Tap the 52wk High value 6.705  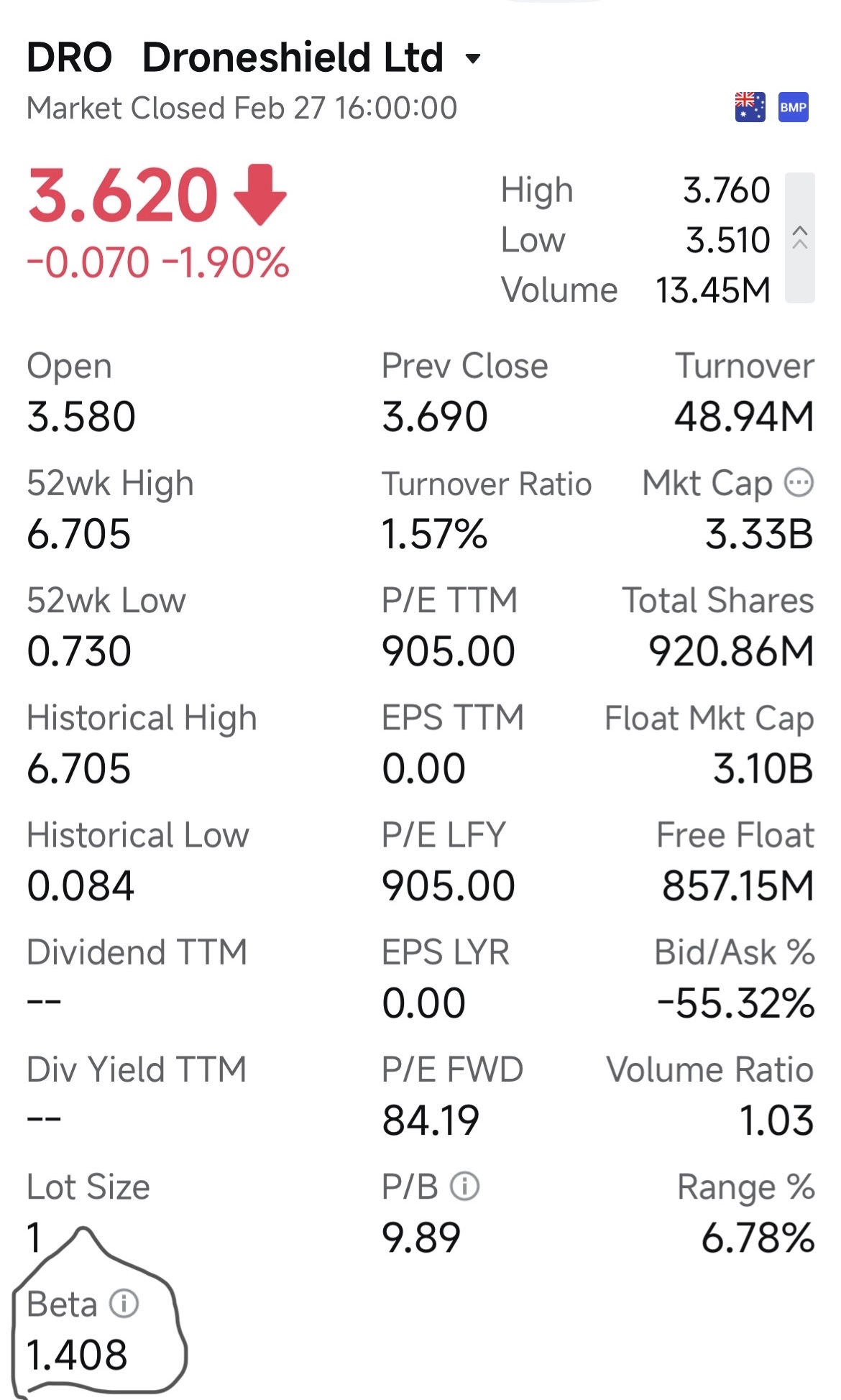click(79, 534)
